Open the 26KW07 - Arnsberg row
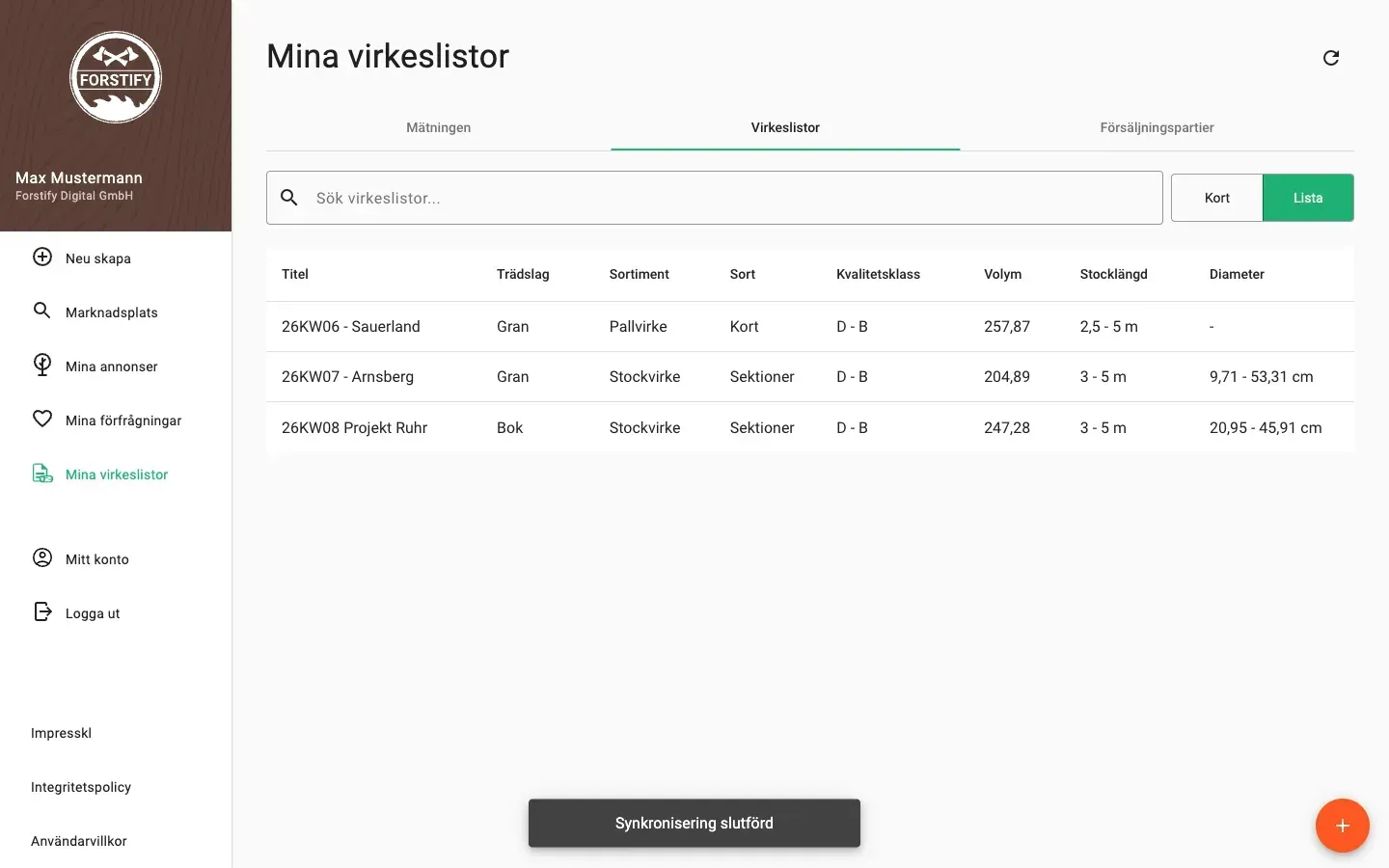Viewport: 1389px width, 868px height. [810, 376]
